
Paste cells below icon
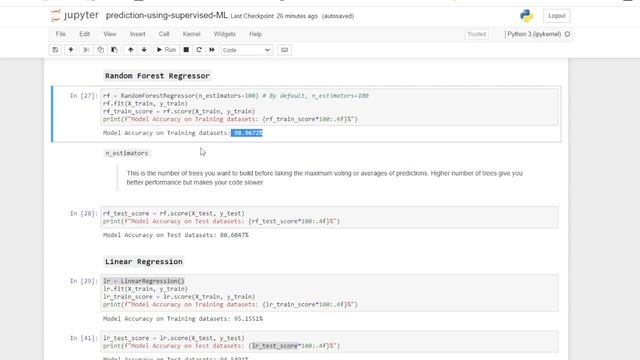tap(114, 50)
